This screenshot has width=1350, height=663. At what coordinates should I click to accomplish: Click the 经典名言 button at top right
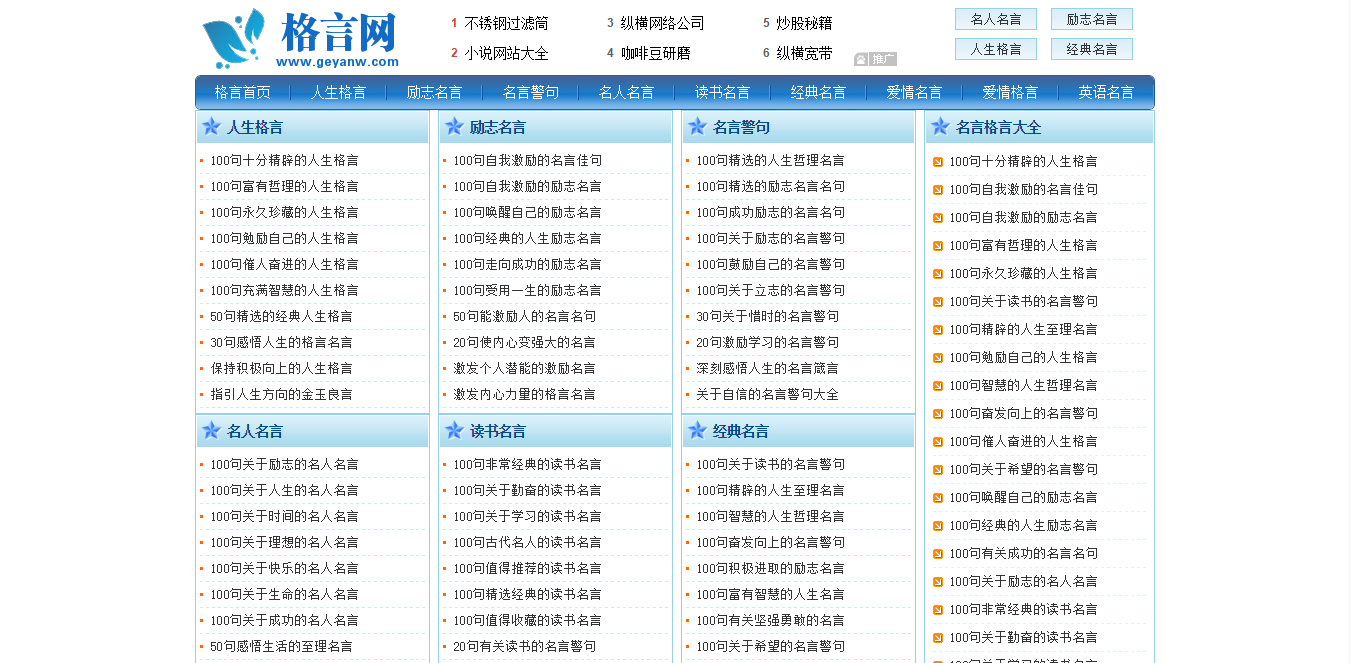(1092, 49)
